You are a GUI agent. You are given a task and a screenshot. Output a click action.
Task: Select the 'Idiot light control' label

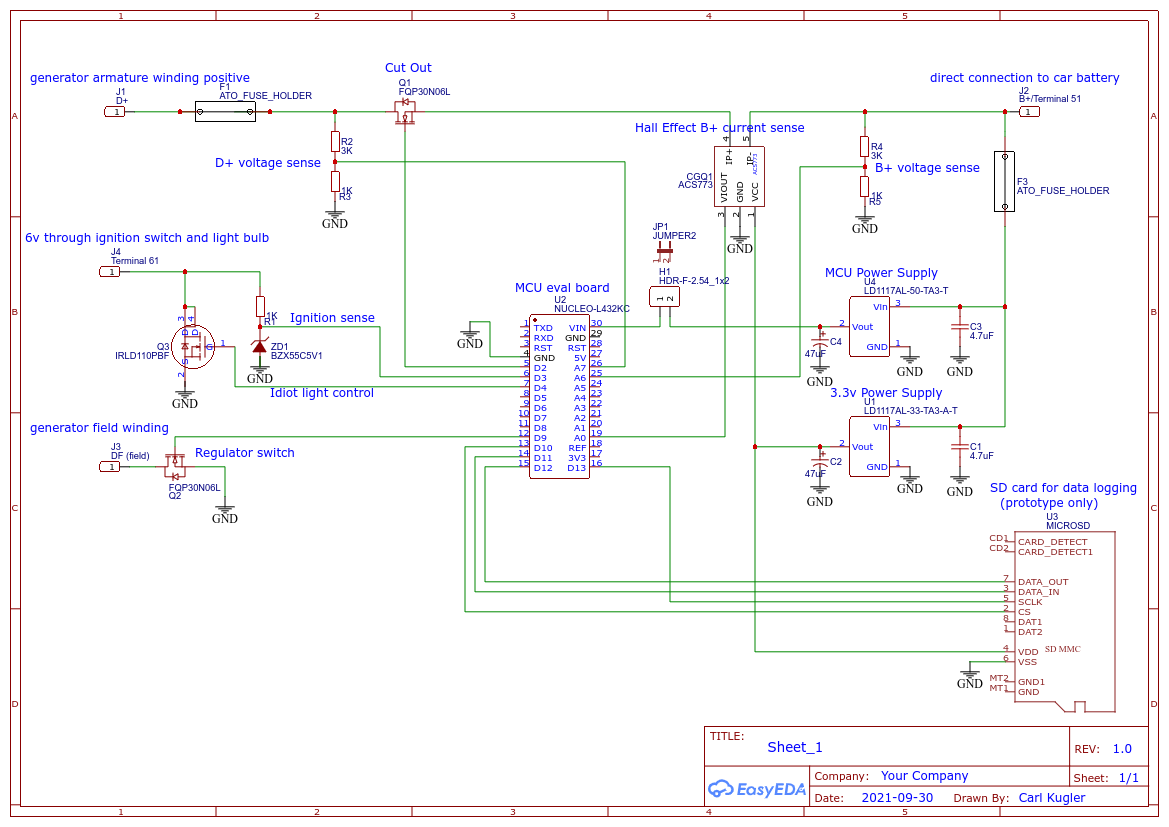[x=321, y=393]
